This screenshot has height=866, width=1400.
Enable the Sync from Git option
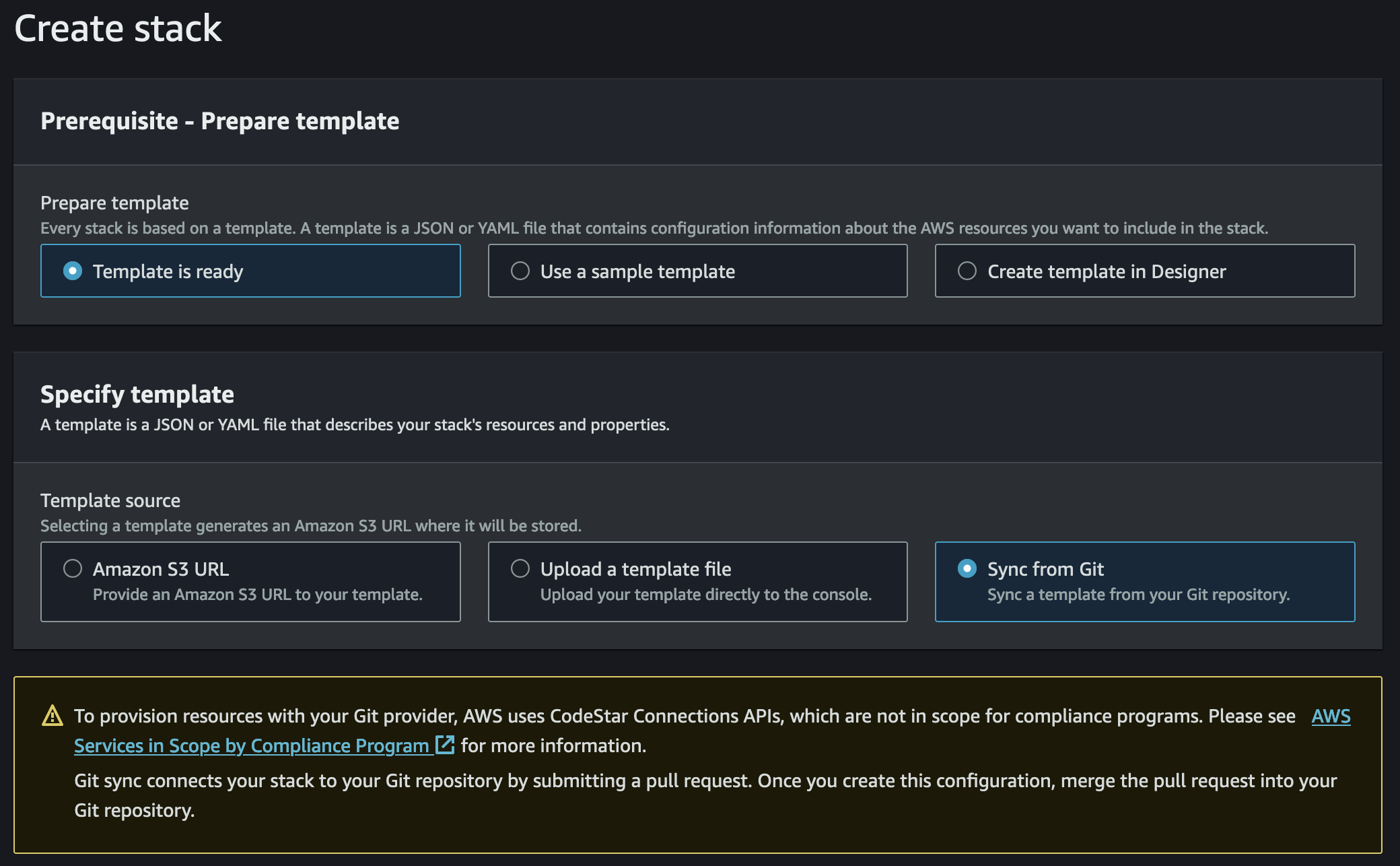click(967, 568)
